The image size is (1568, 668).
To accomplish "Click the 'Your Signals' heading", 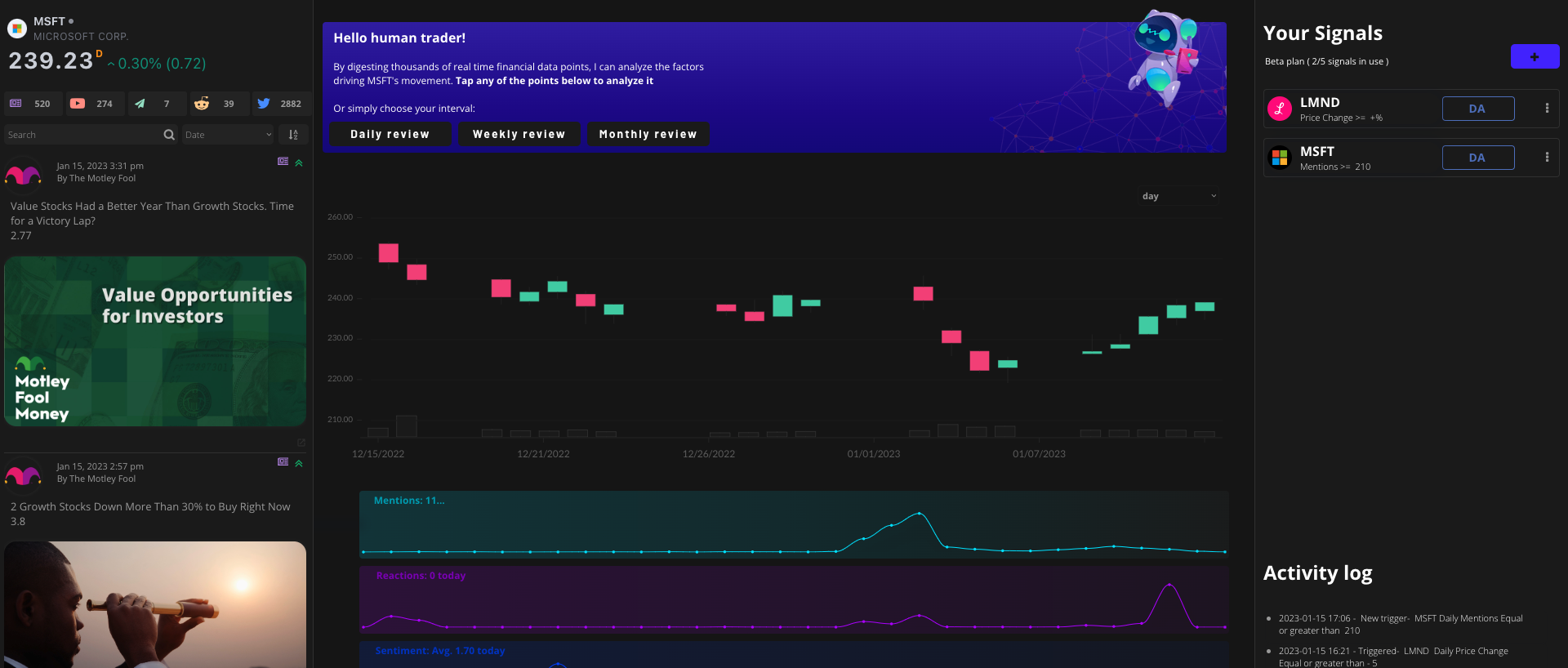I will click(x=1323, y=33).
